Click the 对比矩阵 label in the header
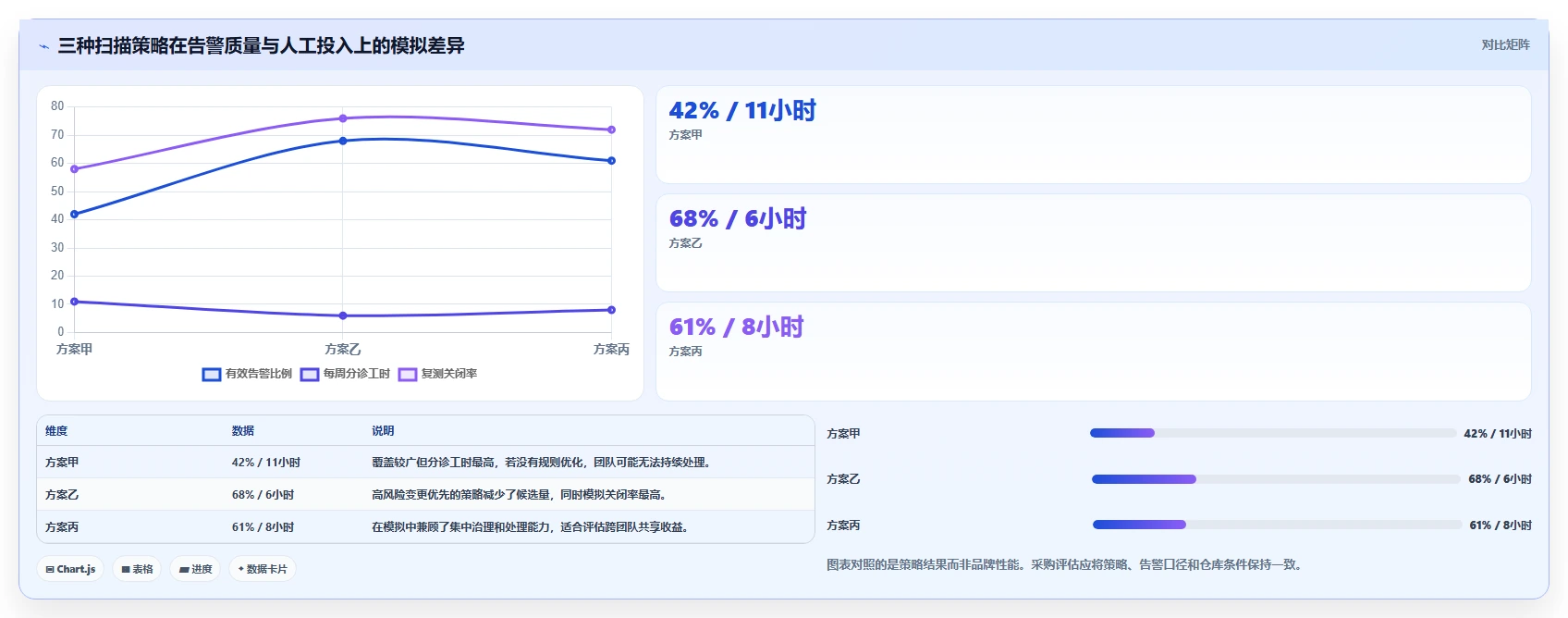The width and height of the screenshot is (1568, 618). click(x=1505, y=44)
